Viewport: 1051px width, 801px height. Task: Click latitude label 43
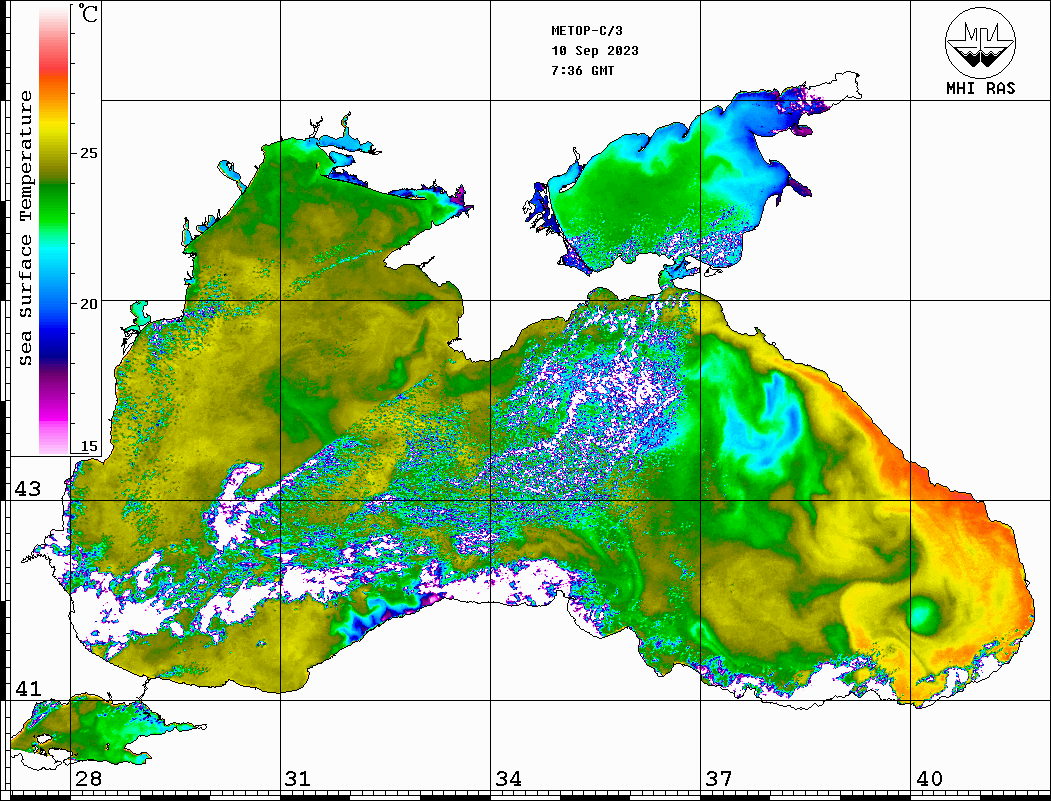pyautogui.click(x=27, y=489)
